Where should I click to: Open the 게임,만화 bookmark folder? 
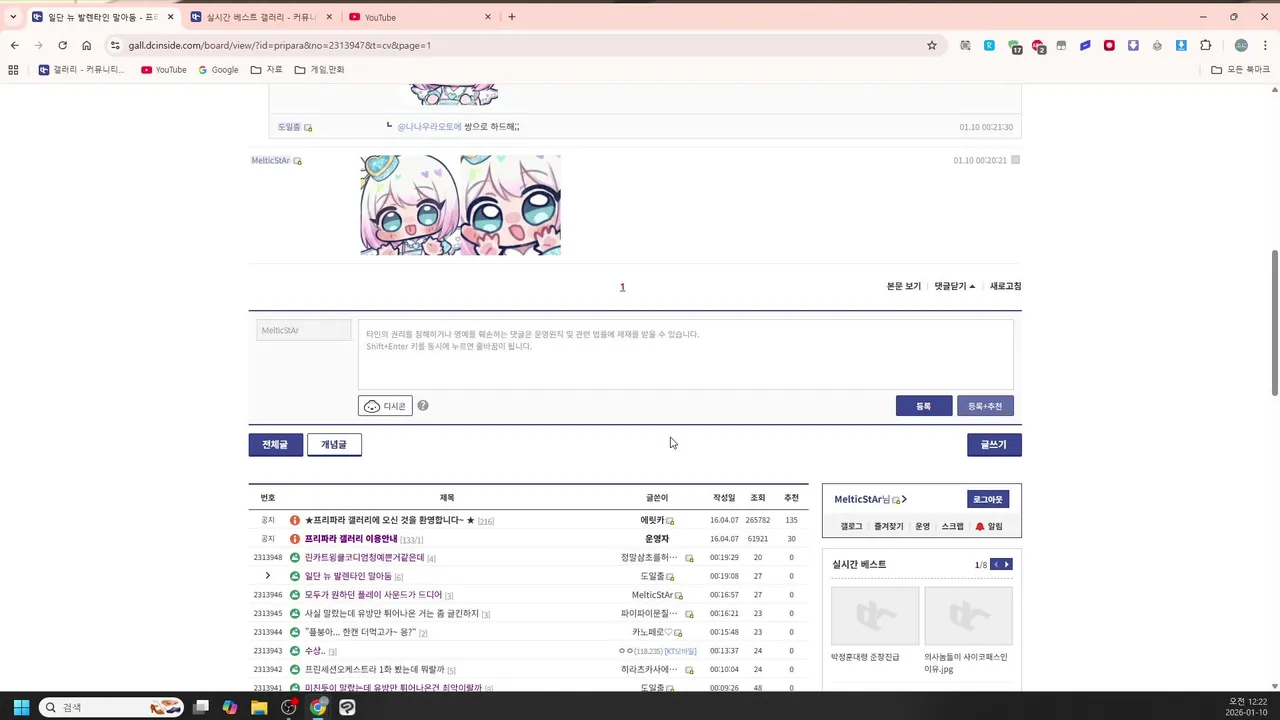pyautogui.click(x=319, y=70)
